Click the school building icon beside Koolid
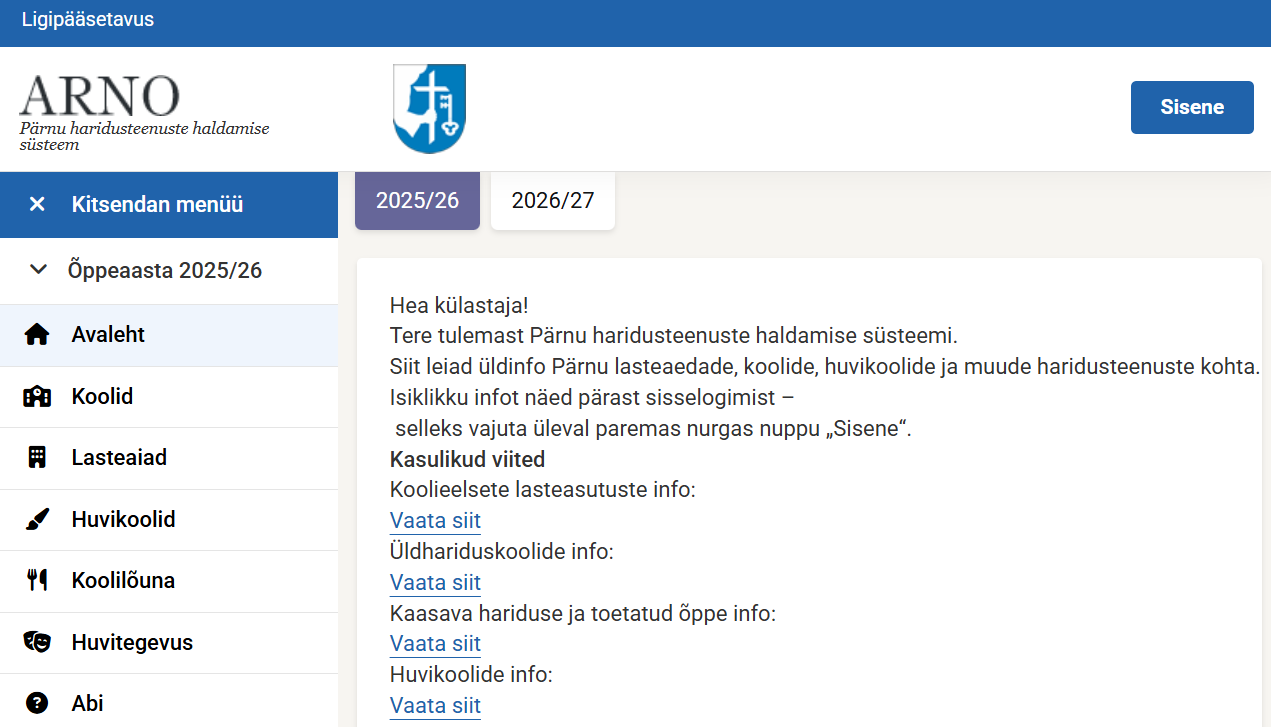Image resolution: width=1271 pixels, height=727 pixels. click(x=37, y=397)
